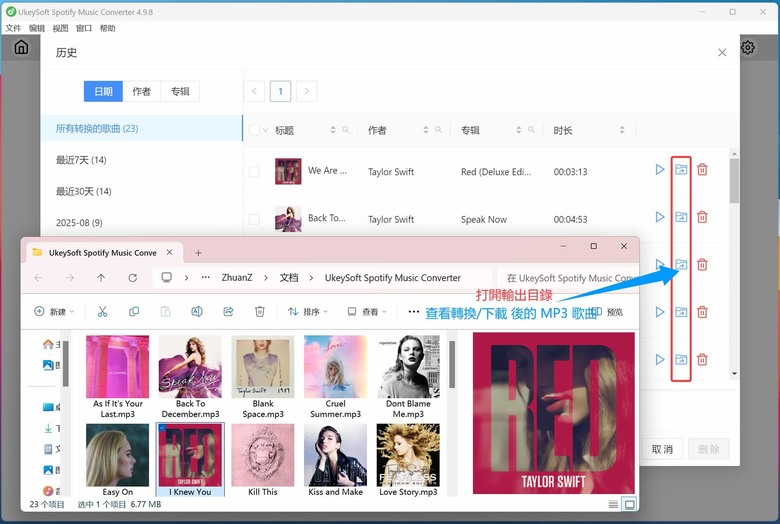Search within the 标题 column
The image size is (780, 524).
pyautogui.click(x=346, y=130)
